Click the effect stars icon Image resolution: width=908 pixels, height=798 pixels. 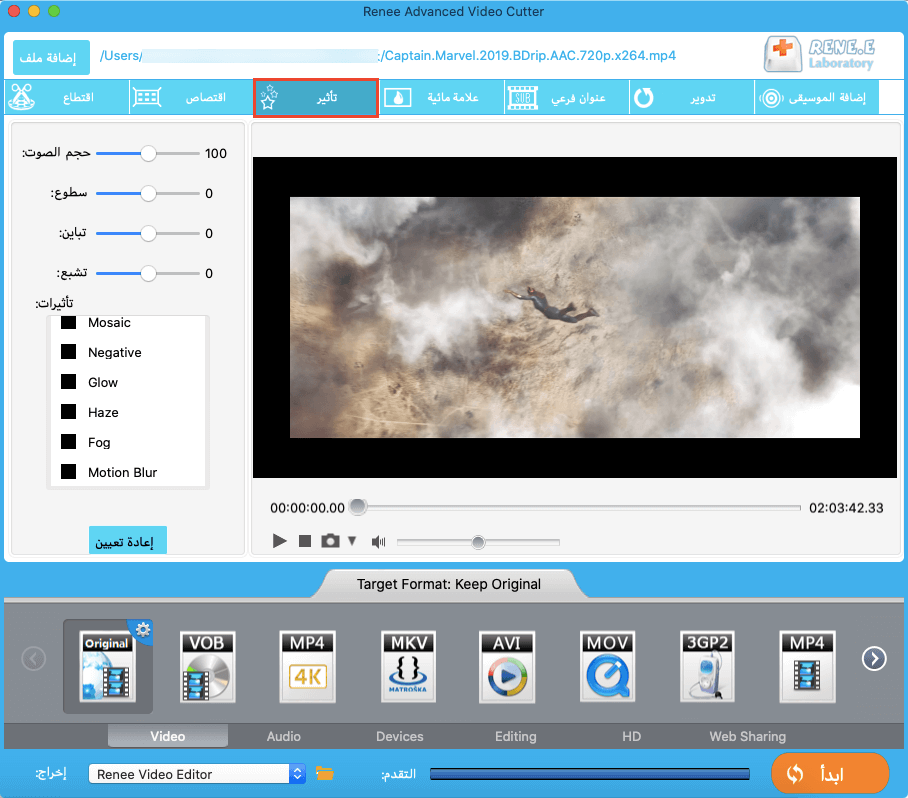coord(269,97)
